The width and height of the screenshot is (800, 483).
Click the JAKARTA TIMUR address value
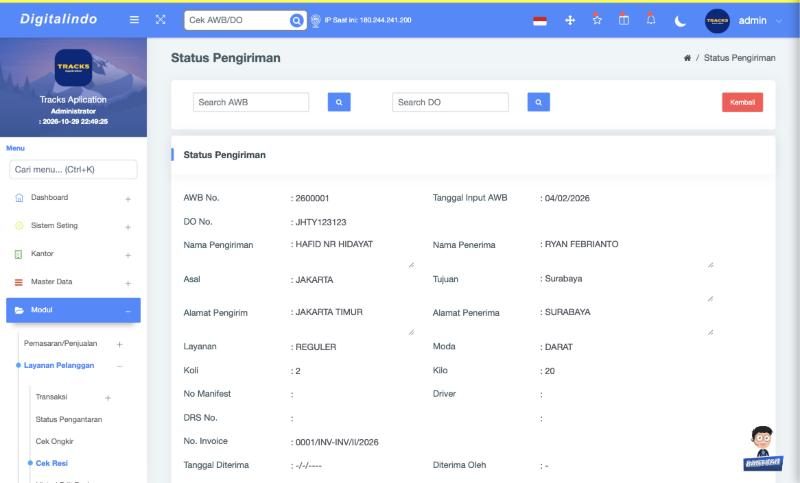(x=329, y=312)
